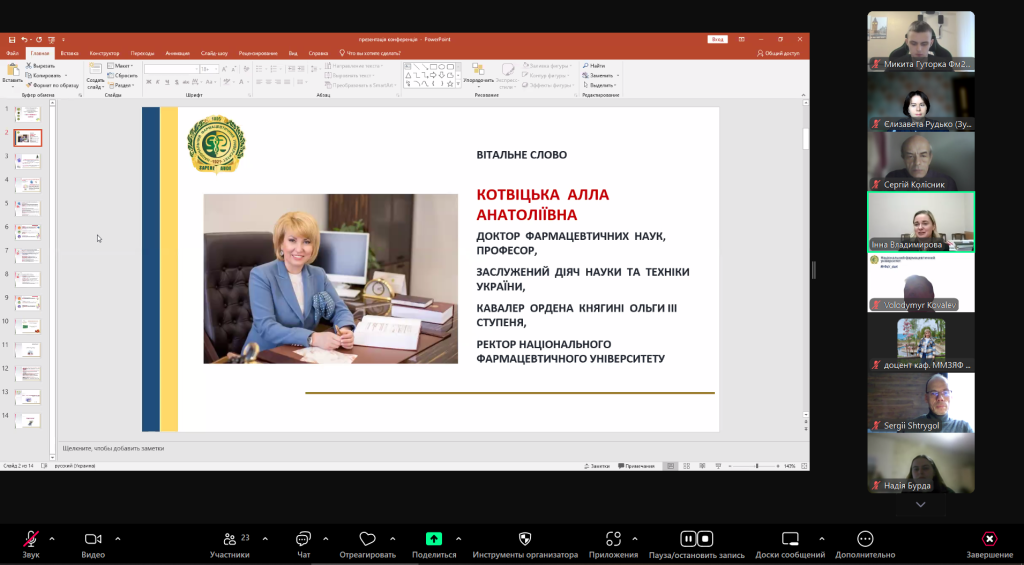Expand share options arrow next to Поделиться

[458, 539]
